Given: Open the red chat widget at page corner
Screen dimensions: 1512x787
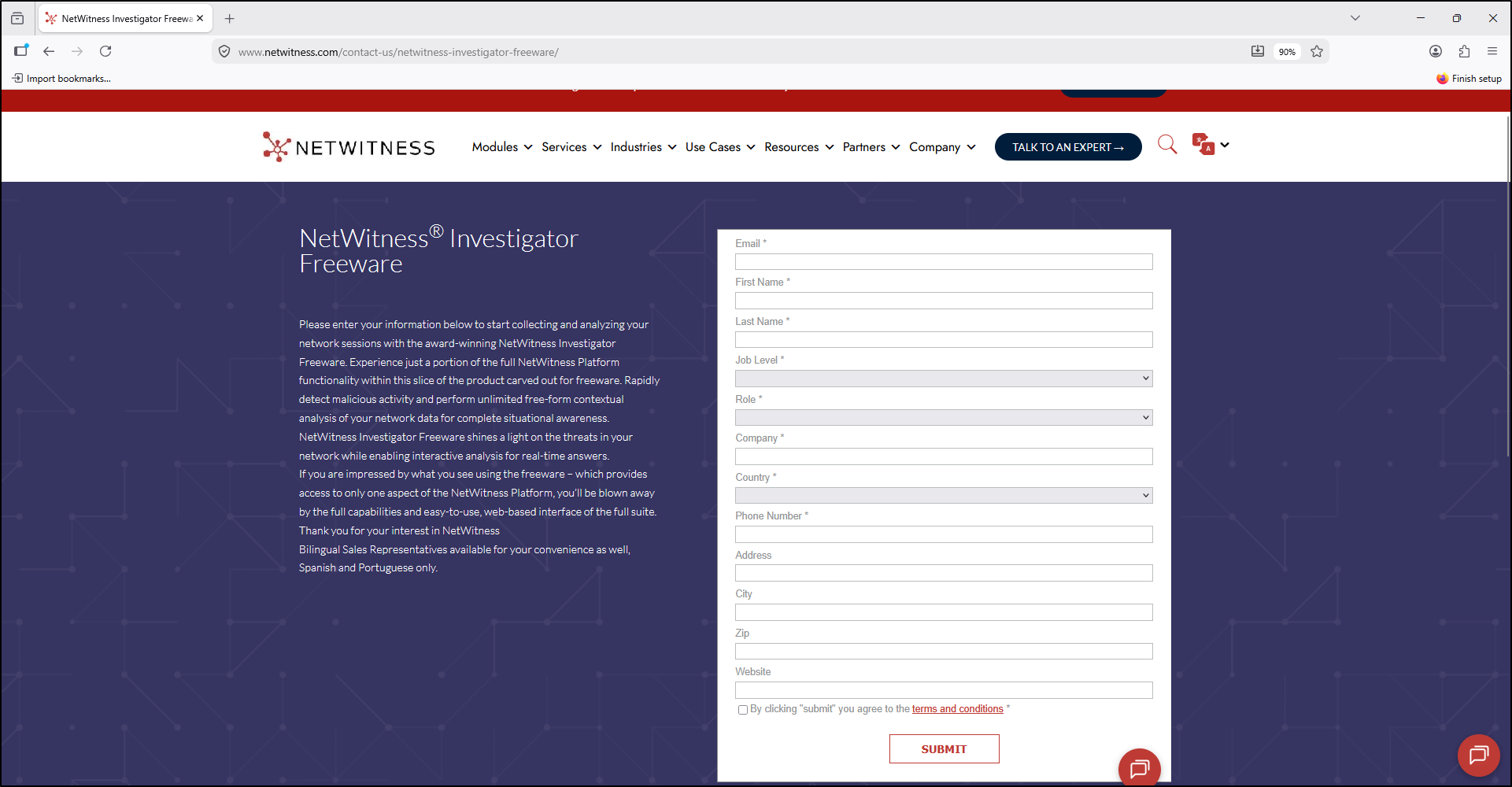Looking at the screenshot, I should [1479, 755].
